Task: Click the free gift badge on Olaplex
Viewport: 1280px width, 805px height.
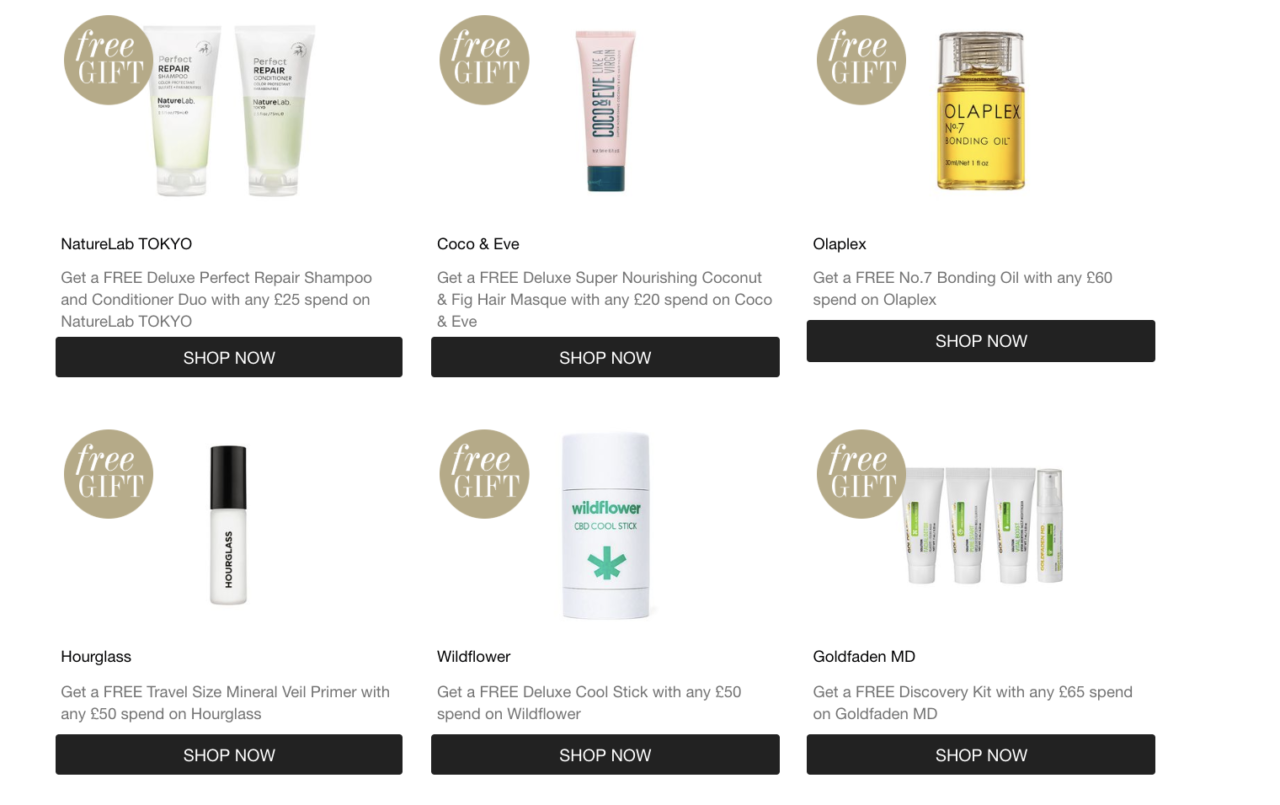Action: [x=861, y=60]
